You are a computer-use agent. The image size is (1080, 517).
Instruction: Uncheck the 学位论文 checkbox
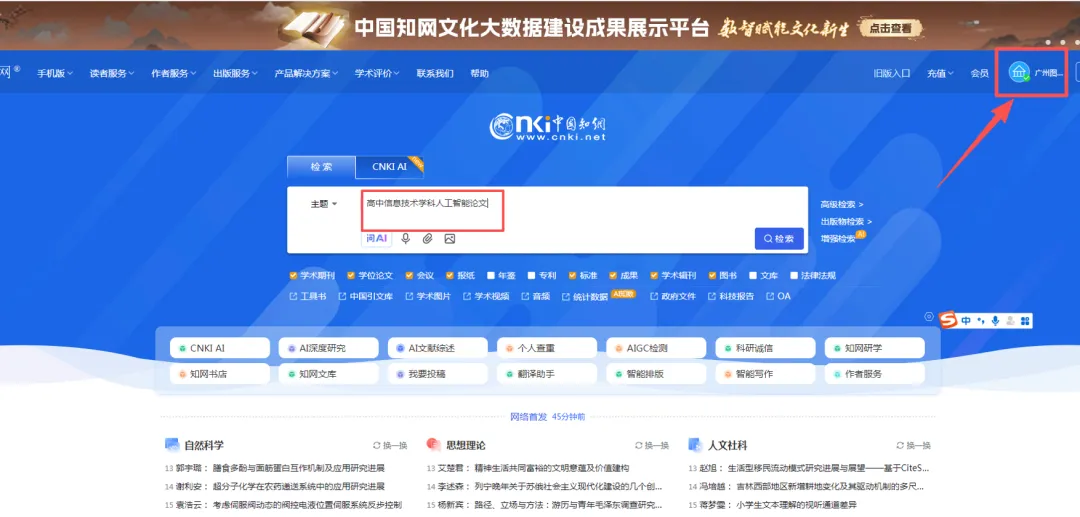pos(351,275)
